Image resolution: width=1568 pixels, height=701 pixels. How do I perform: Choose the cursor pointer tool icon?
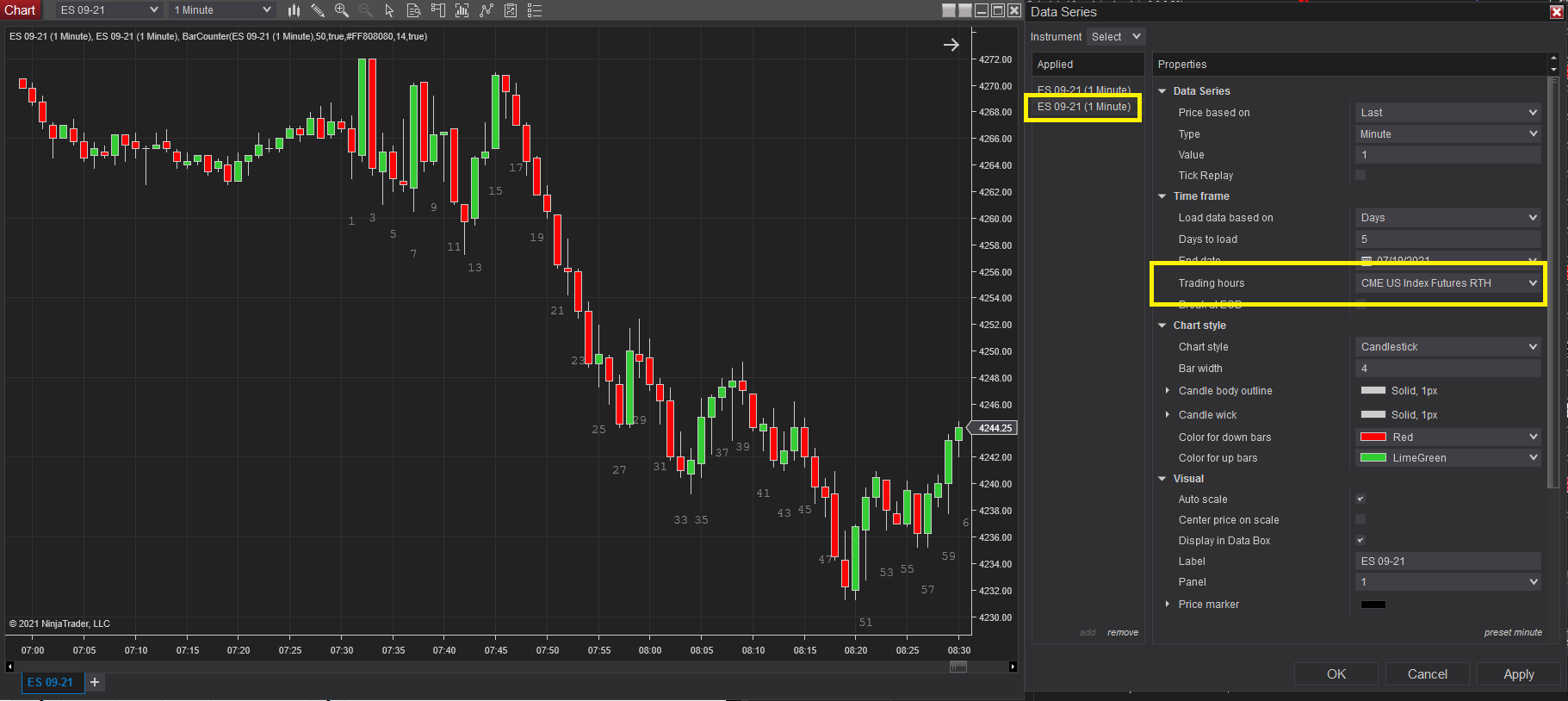pos(390,10)
